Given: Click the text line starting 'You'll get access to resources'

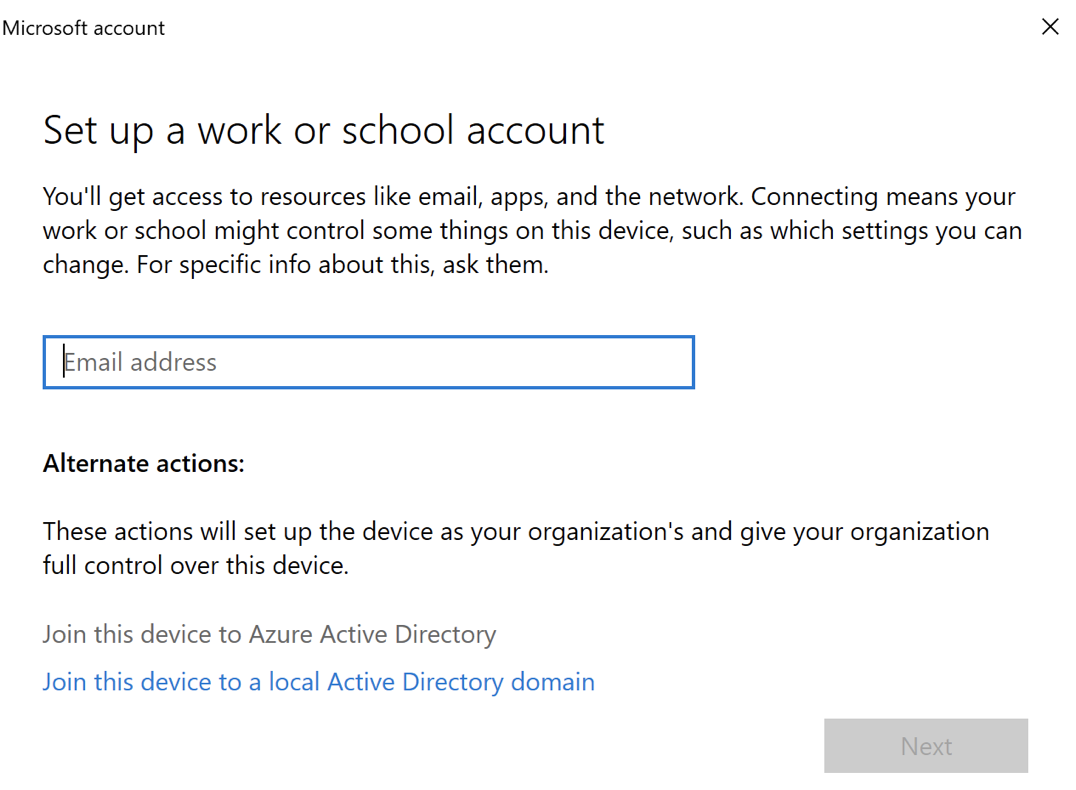Looking at the screenshot, I should click(529, 196).
